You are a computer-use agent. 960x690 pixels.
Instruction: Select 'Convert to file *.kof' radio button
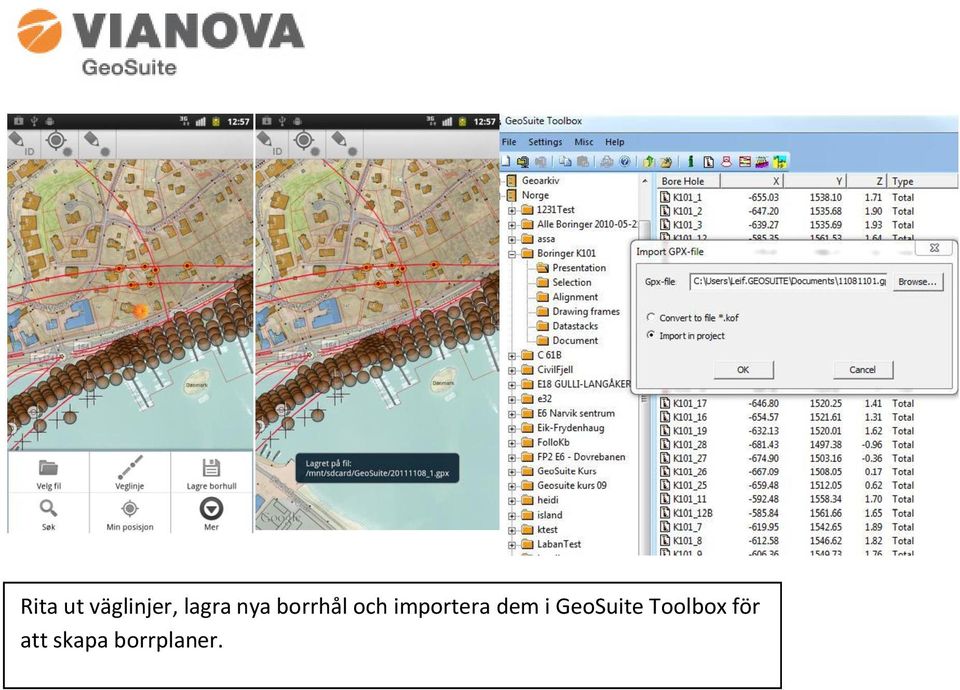click(x=651, y=317)
